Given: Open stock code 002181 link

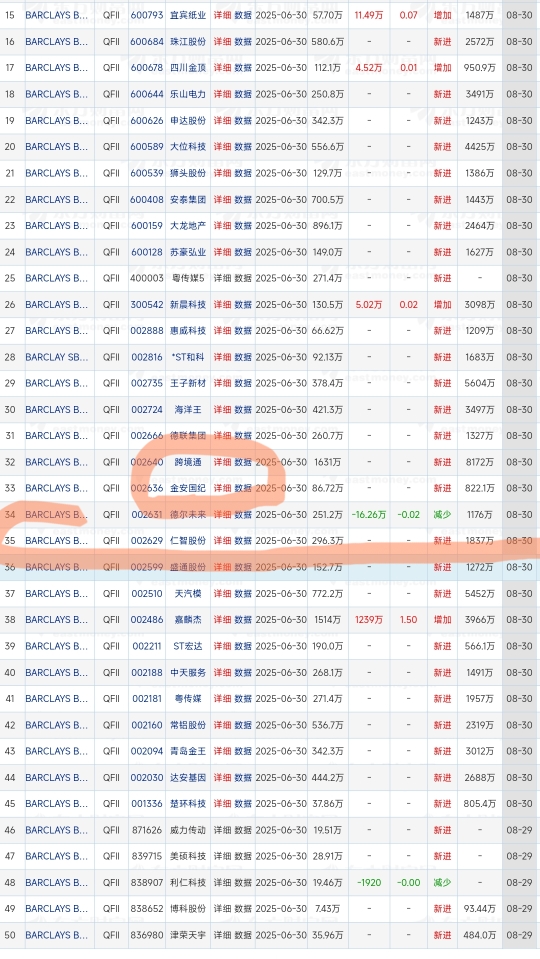Looking at the screenshot, I should [147, 699].
